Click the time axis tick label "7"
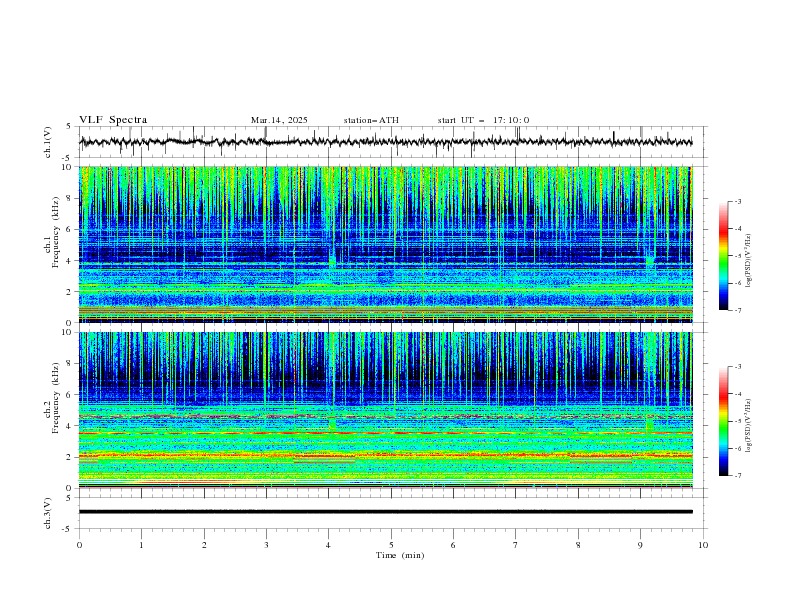Viewport: 792px width, 612px height. tap(516, 545)
